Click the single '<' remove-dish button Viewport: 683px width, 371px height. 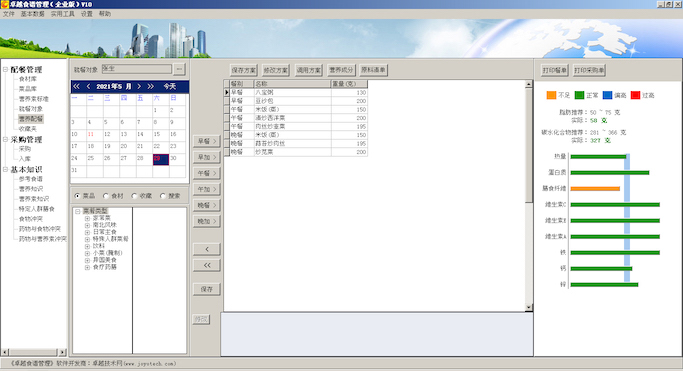click(x=207, y=249)
